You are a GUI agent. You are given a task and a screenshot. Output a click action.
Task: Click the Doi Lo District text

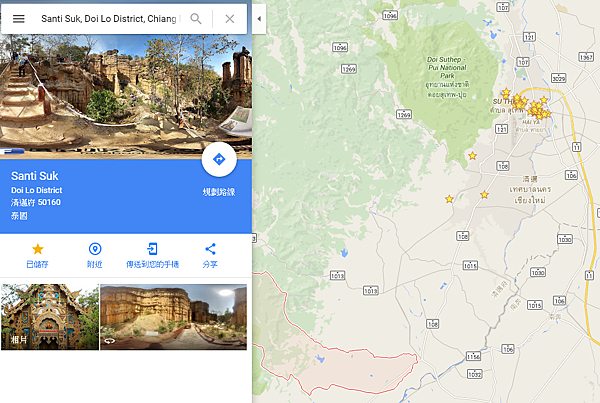tap(36, 190)
